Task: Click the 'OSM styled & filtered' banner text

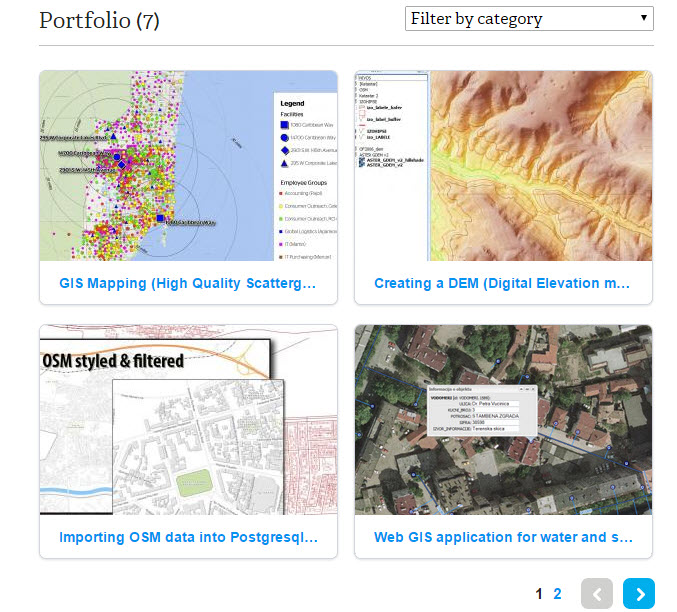Action: point(113,359)
